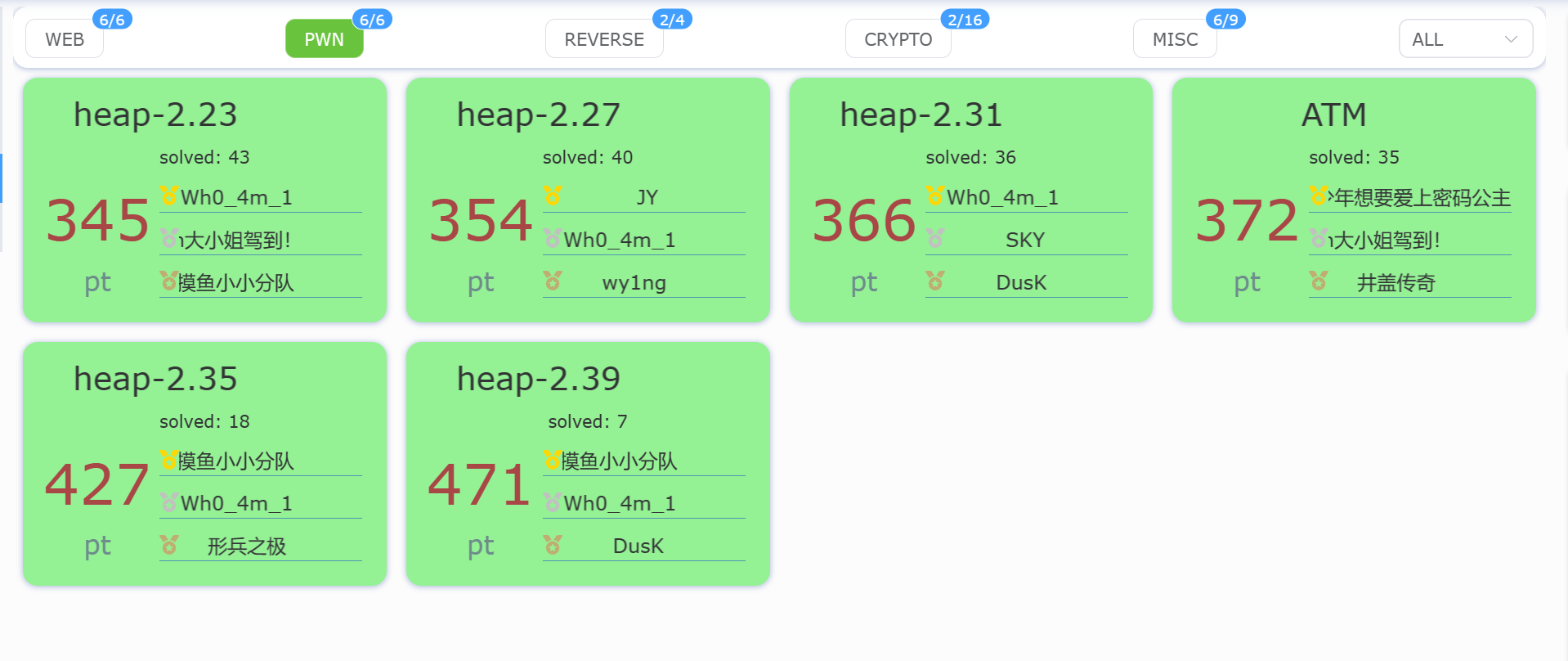Open the ATM challenge card
This screenshot has width=1568, height=661.
coord(1354,200)
